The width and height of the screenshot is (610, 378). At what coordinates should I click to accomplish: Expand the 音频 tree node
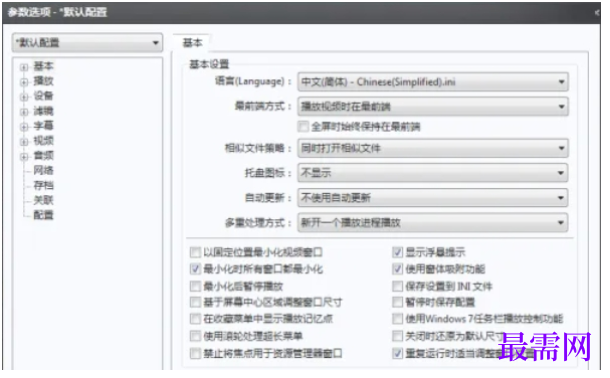tap(24, 157)
